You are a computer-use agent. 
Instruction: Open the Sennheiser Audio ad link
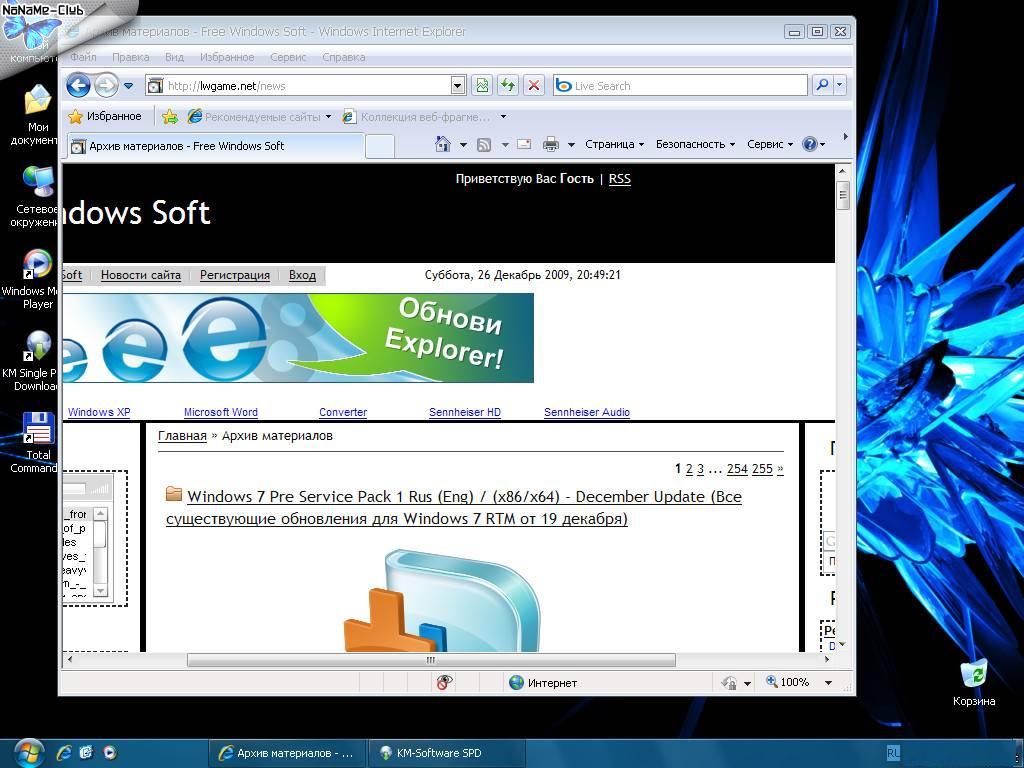tap(586, 412)
